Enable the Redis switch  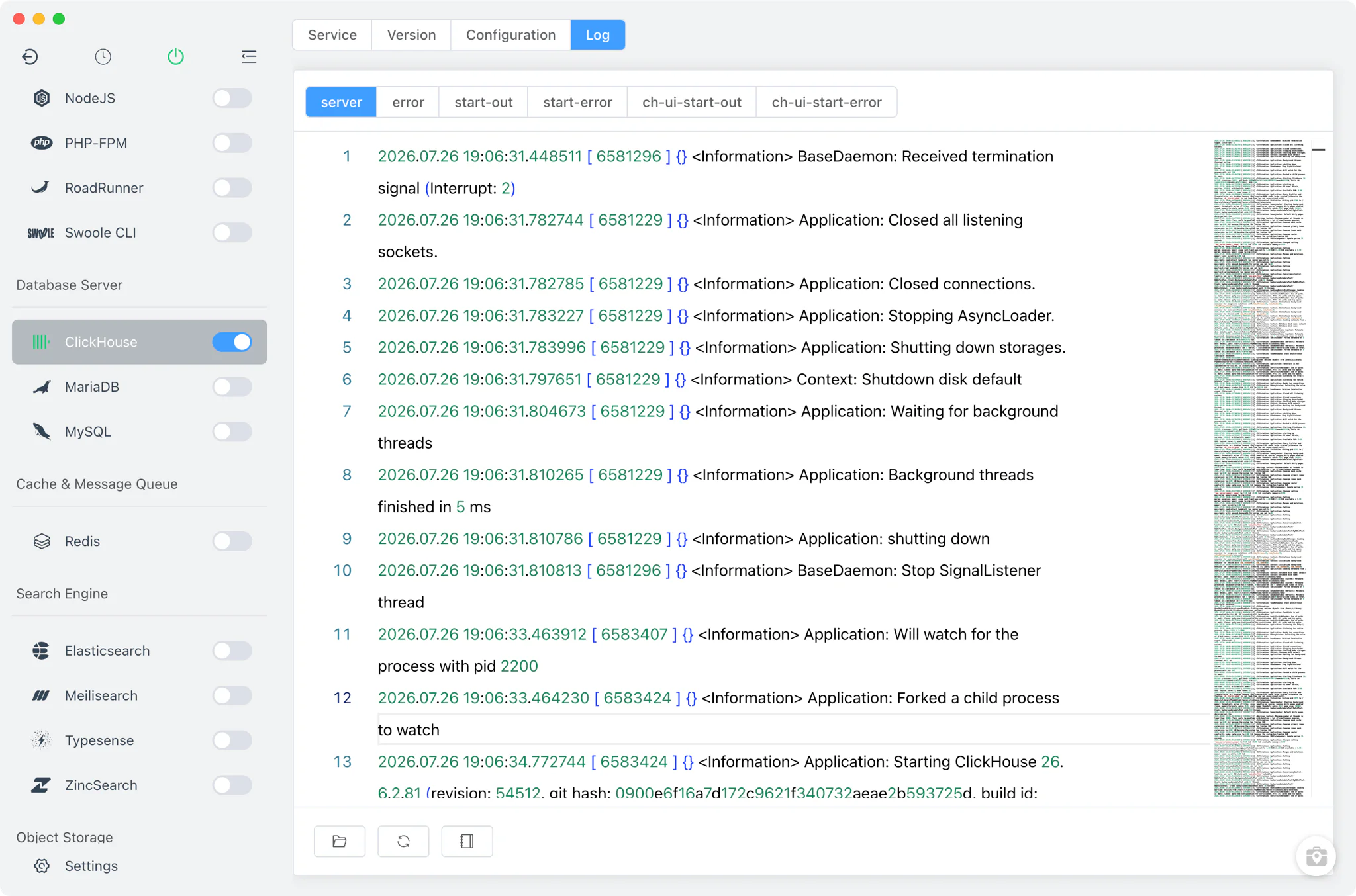(232, 541)
